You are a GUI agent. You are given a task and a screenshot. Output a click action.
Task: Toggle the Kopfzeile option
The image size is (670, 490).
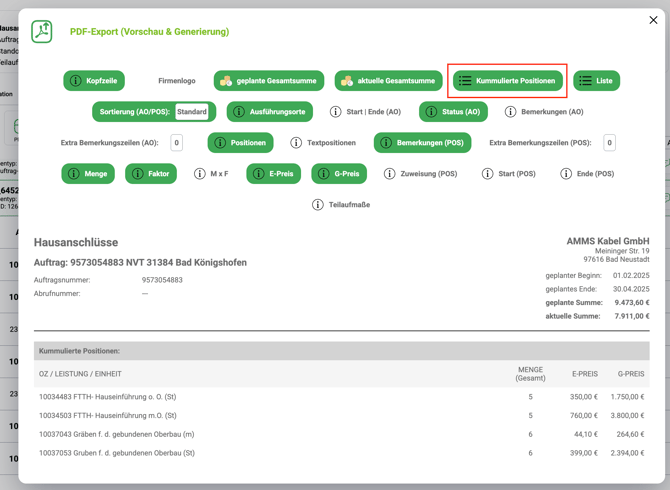coord(94,81)
